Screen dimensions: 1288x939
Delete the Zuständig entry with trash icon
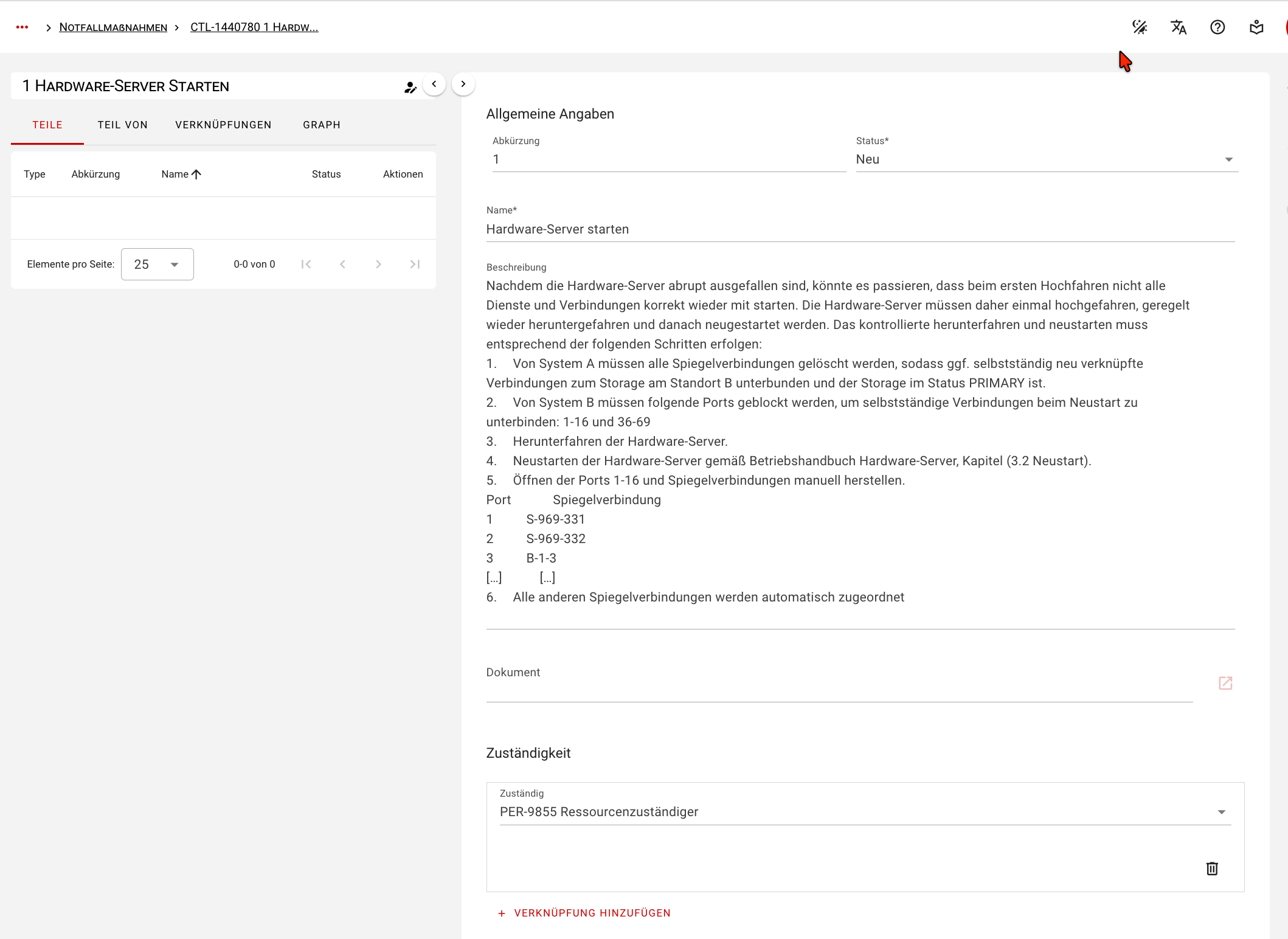(x=1212, y=868)
